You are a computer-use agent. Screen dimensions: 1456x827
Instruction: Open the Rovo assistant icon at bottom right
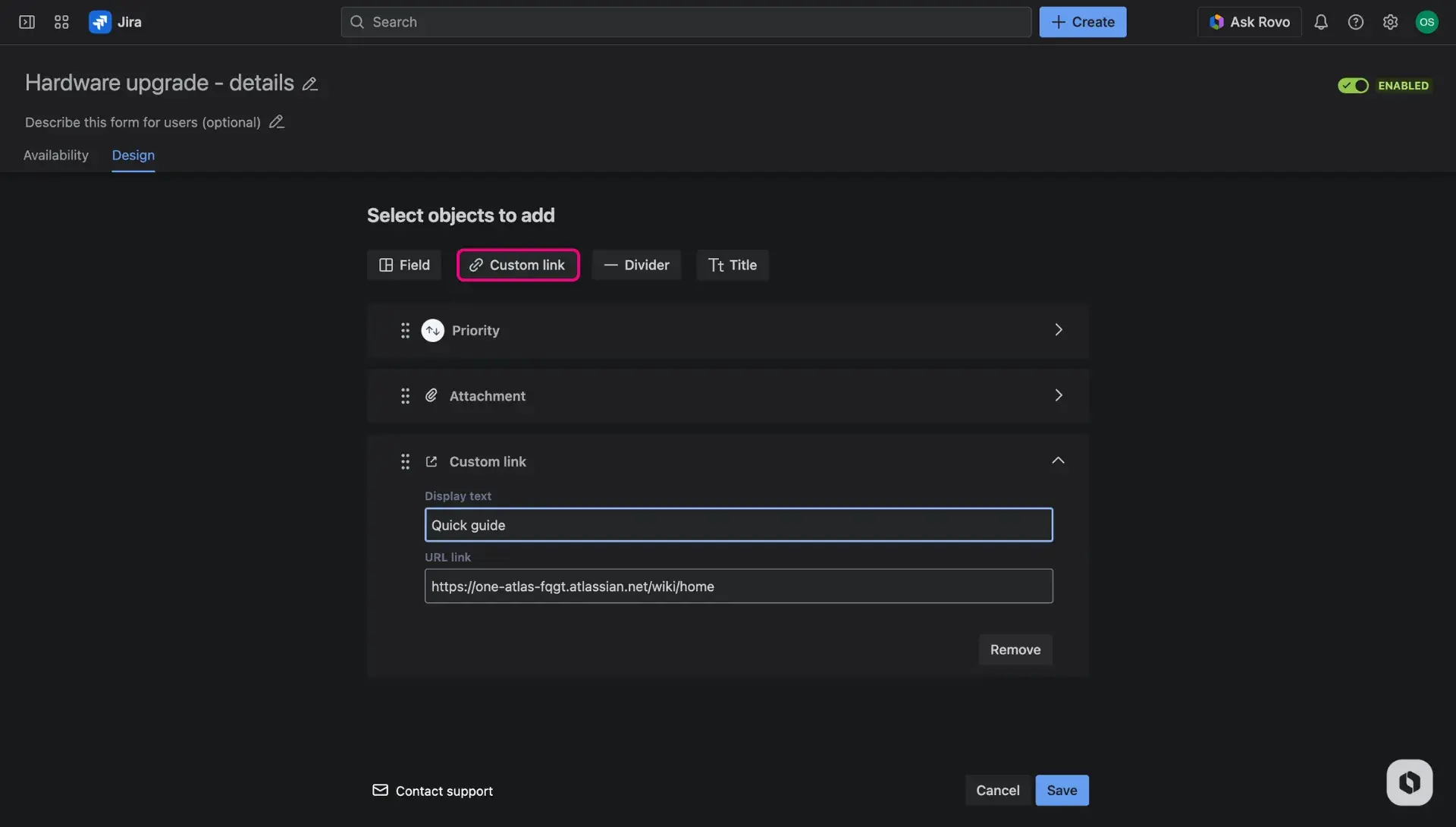tap(1409, 782)
